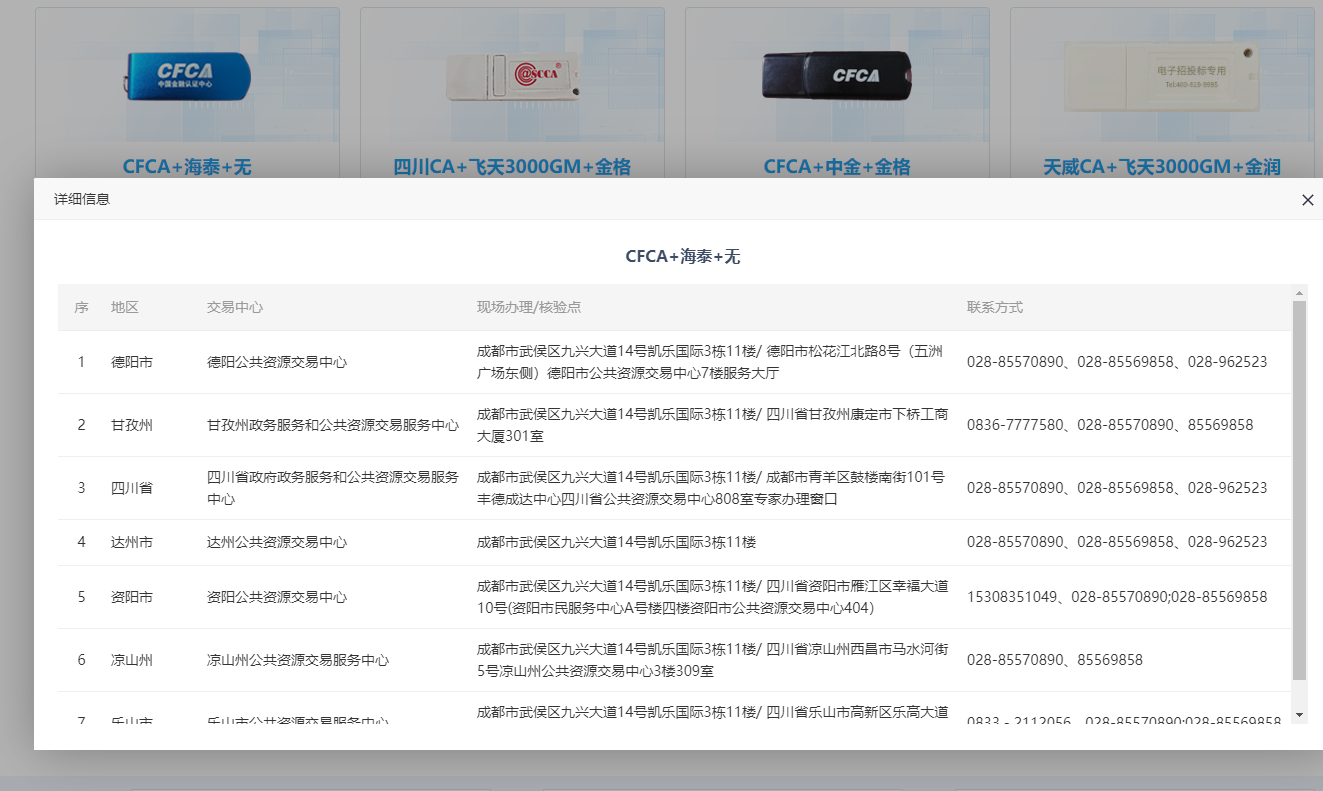Select the 电子招投标专用 white USB key image
This screenshot has width=1323, height=791.
pyautogui.click(x=1160, y=76)
